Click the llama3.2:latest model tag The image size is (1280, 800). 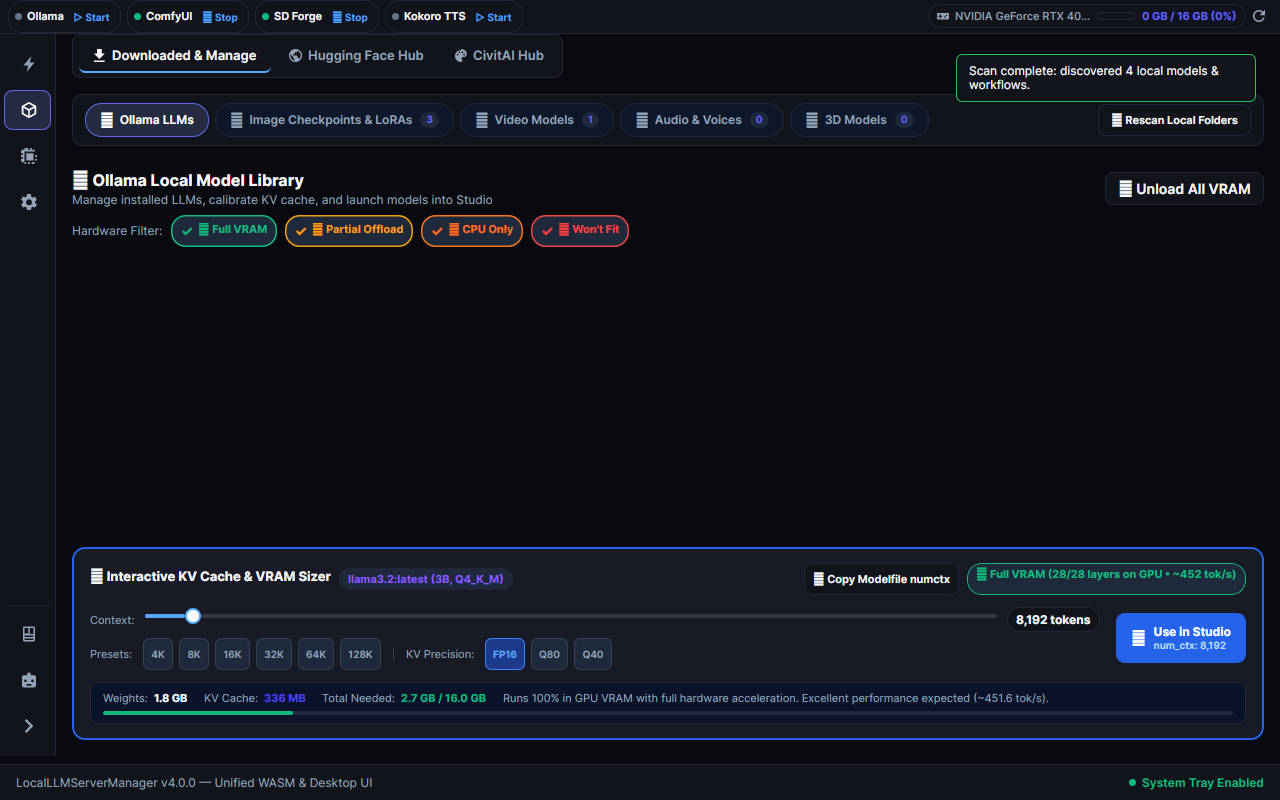pos(426,579)
